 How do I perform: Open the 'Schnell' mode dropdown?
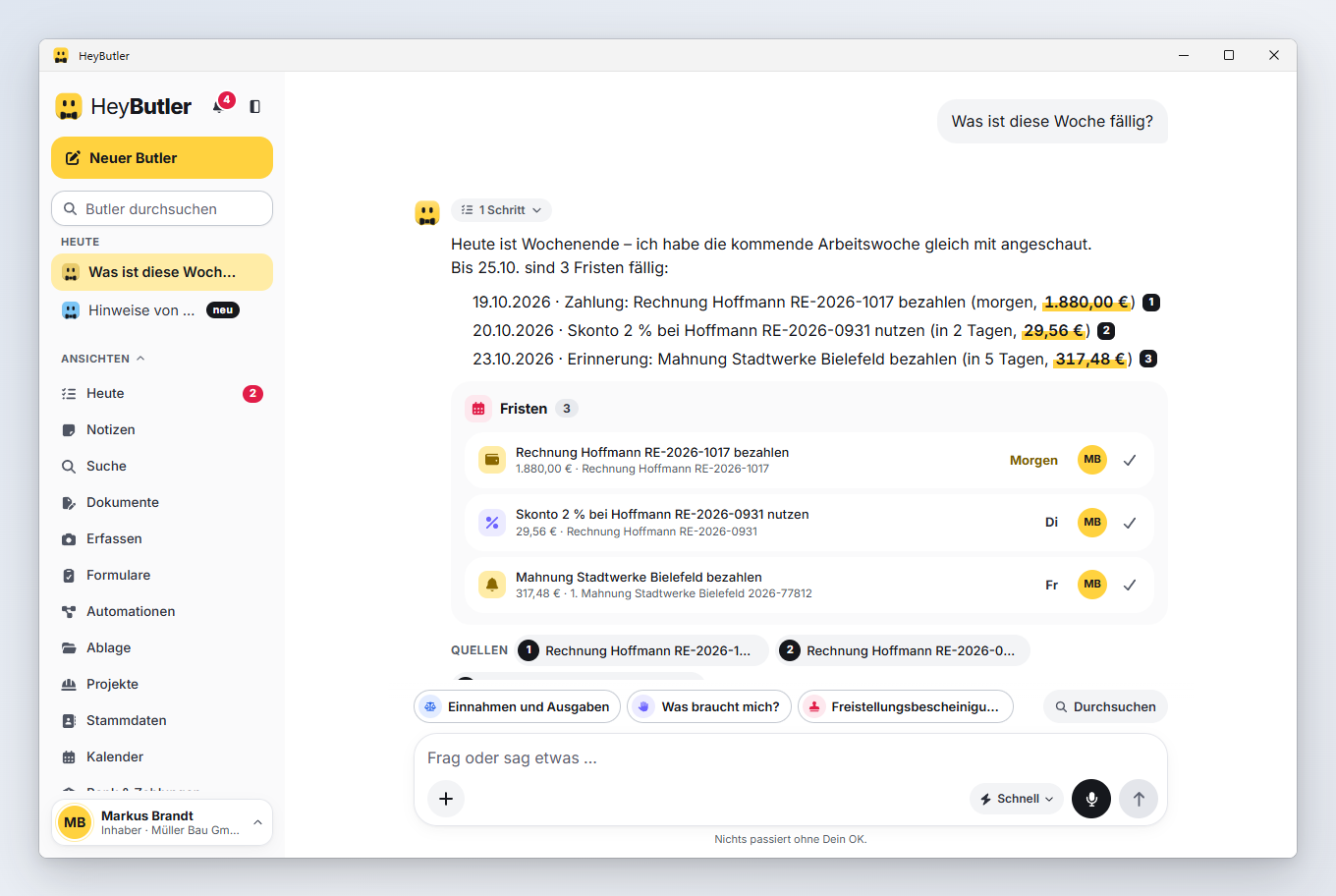[x=1017, y=799]
